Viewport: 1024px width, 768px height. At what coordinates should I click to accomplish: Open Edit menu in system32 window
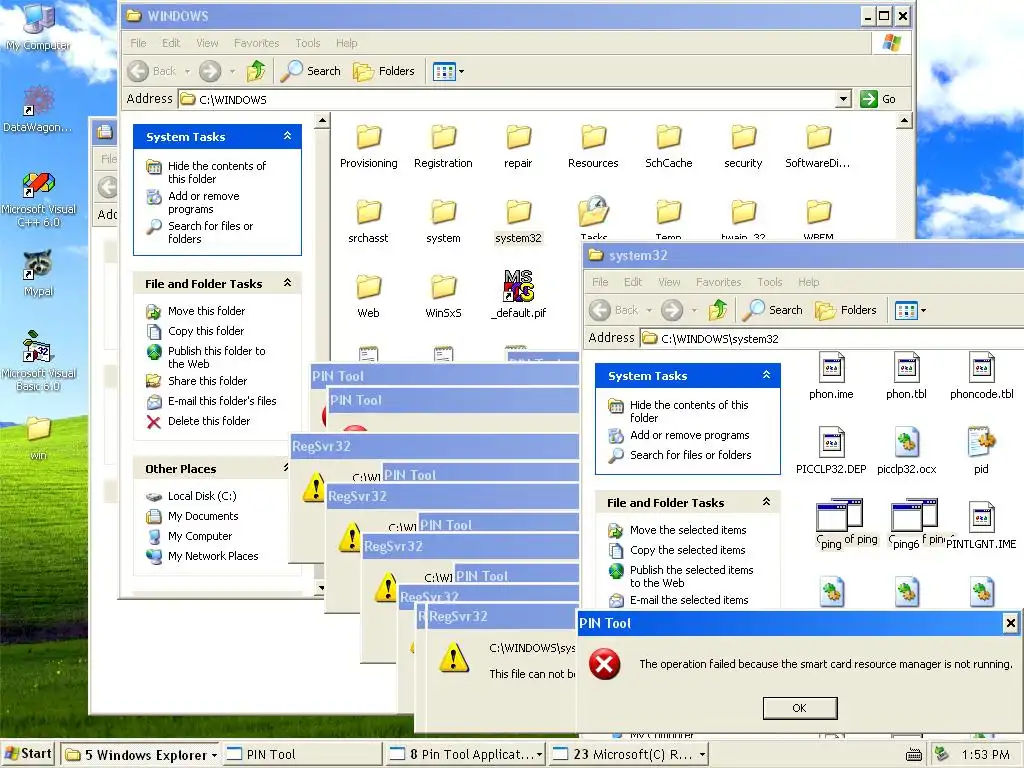click(x=633, y=282)
